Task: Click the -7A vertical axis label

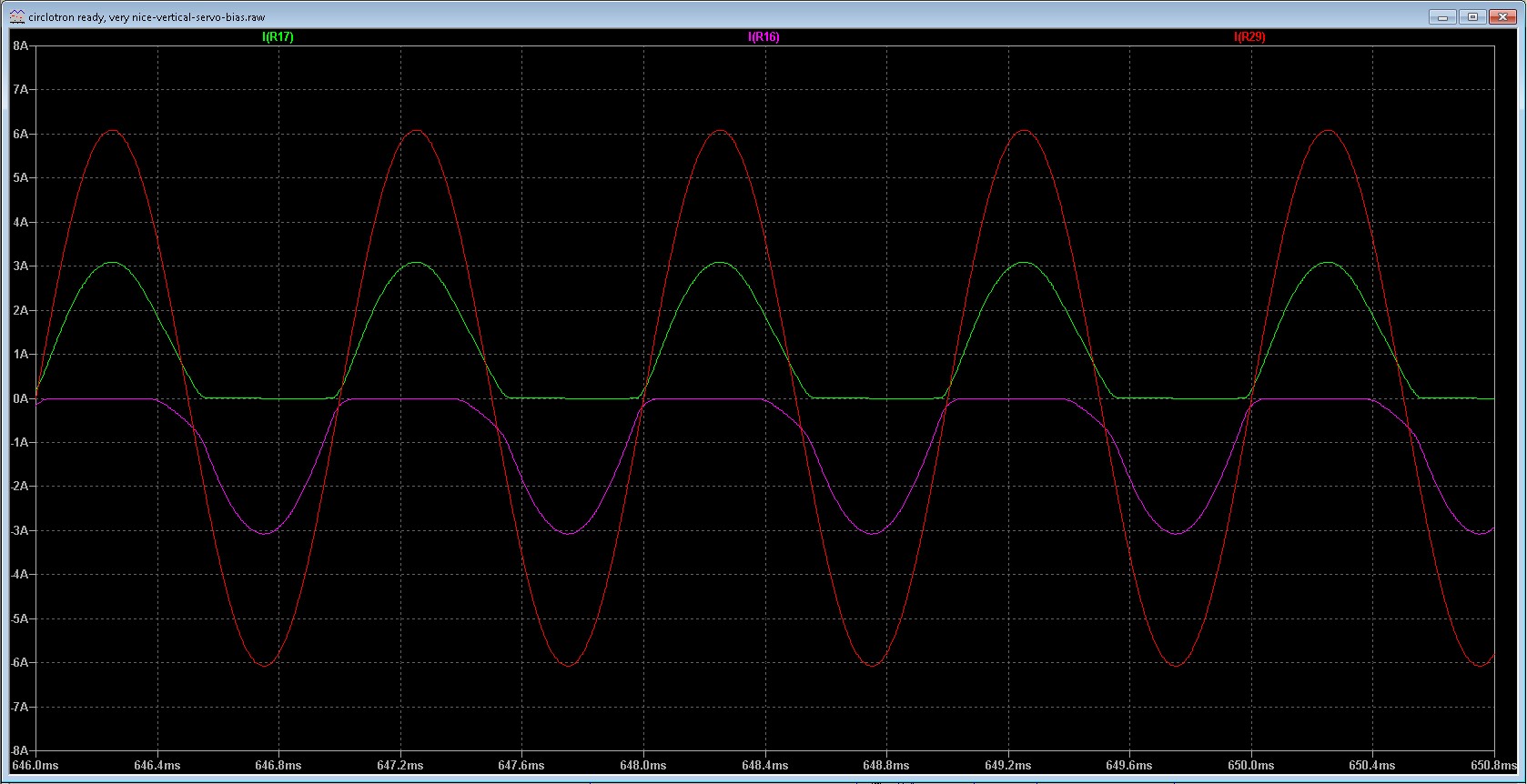Action: tap(19, 708)
